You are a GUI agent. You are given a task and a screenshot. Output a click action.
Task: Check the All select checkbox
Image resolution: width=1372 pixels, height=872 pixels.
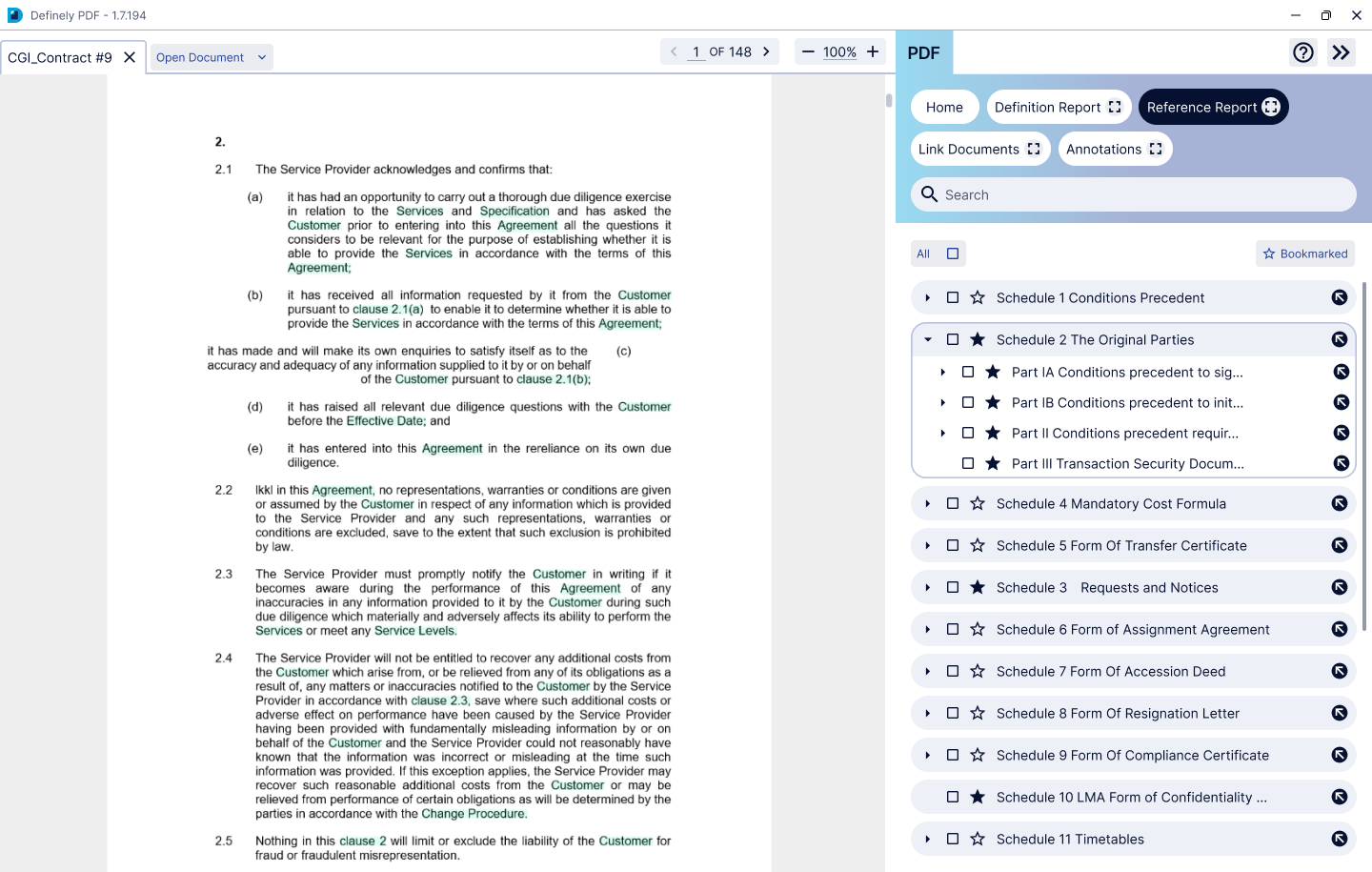[953, 253]
